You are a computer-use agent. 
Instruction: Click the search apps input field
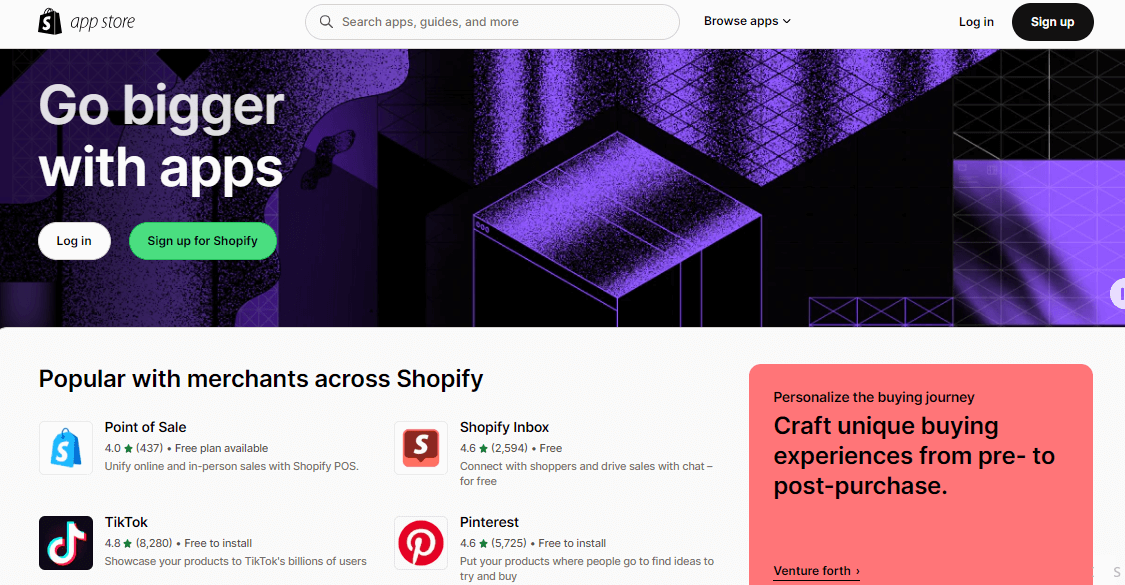(x=492, y=21)
